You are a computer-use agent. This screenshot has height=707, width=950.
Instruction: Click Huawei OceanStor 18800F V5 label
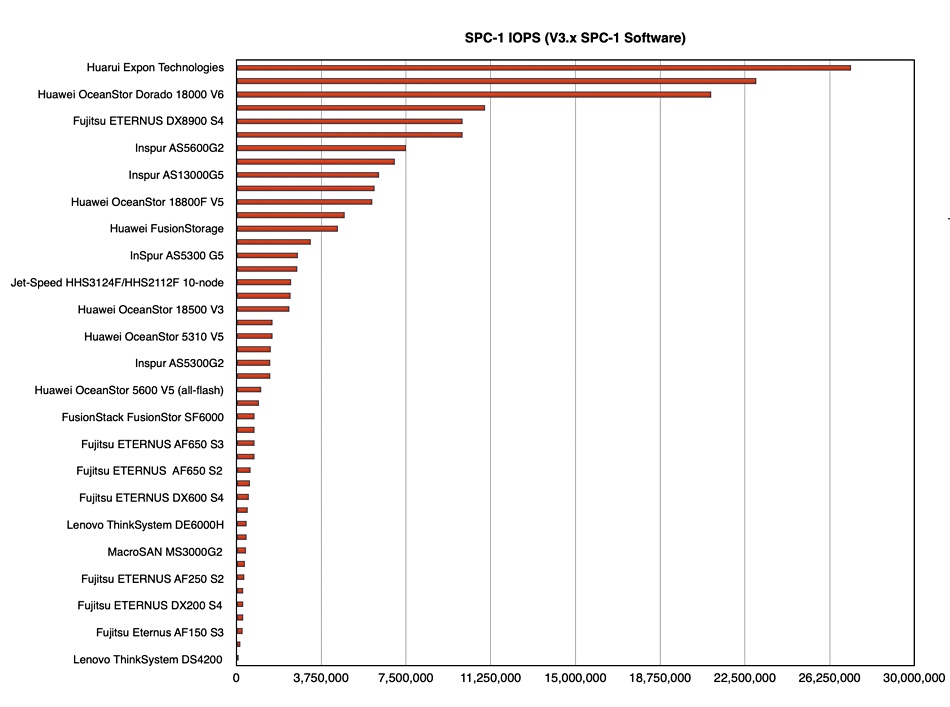(x=147, y=202)
